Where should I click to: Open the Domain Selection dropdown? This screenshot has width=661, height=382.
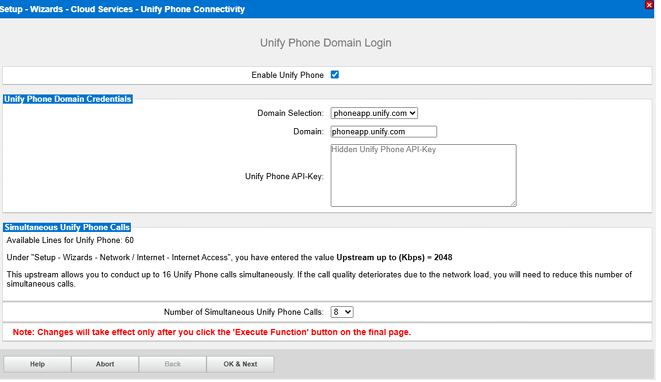click(x=374, y=113)
